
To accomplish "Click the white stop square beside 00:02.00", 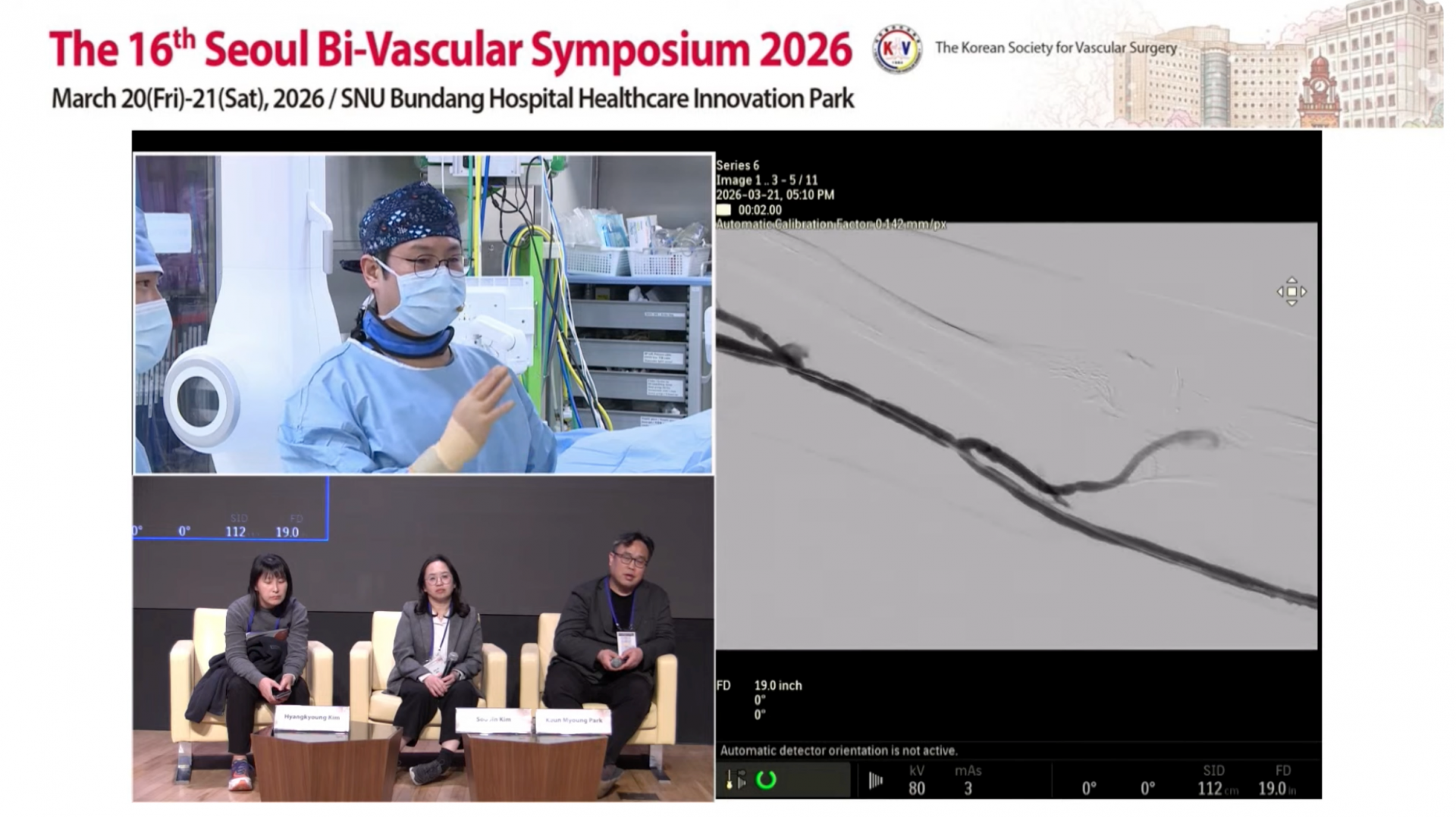I will [724, 210].
